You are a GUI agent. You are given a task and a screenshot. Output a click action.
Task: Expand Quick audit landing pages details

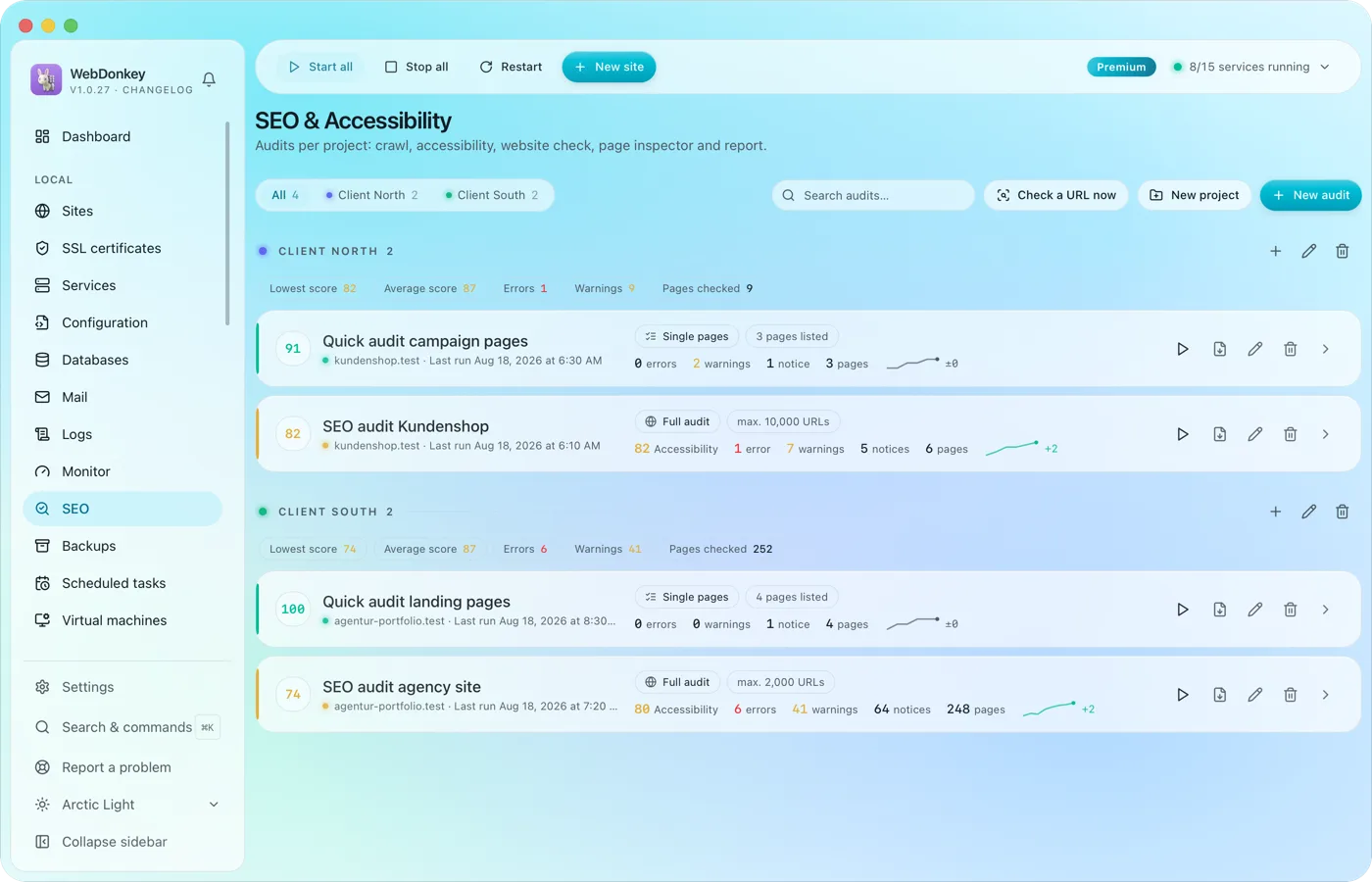click(1326, 610)
